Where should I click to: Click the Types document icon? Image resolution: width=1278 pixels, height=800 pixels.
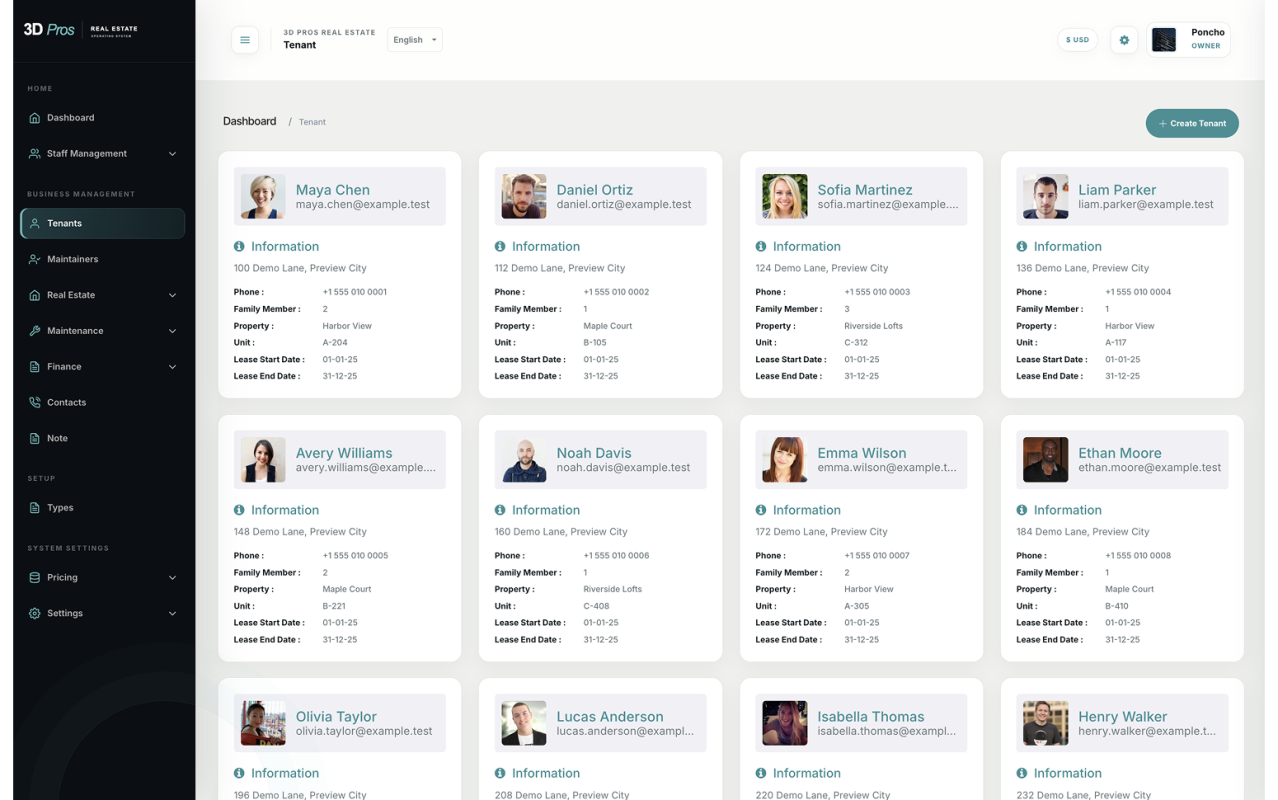pyautogui.click(x=35, y=508)
